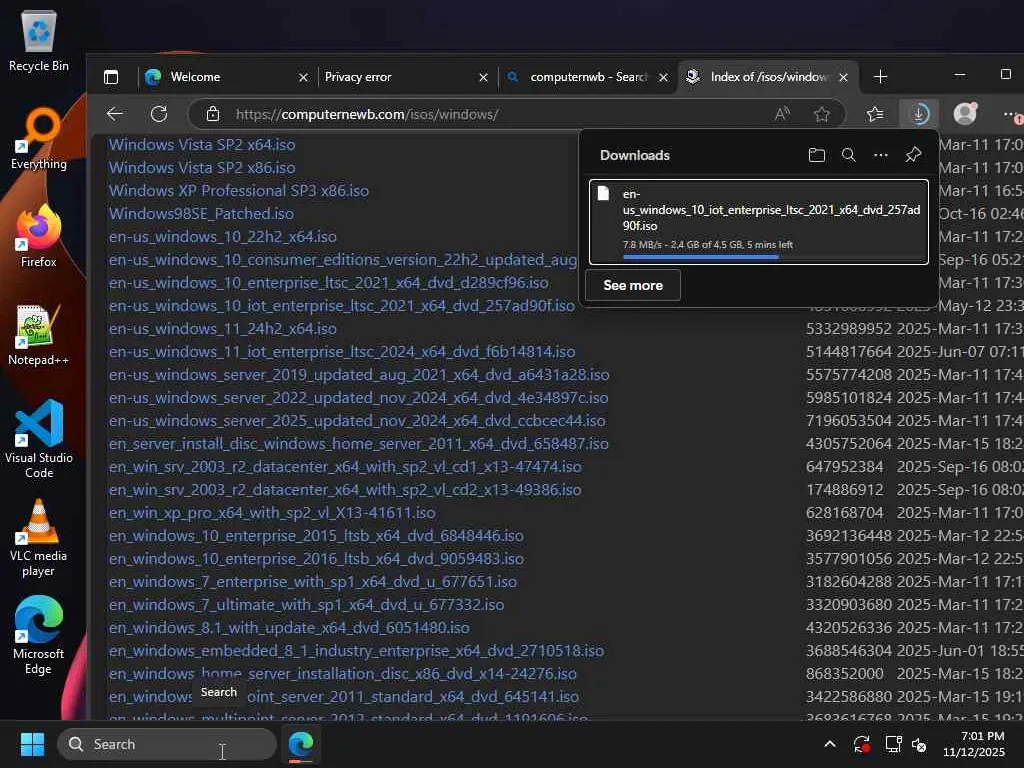The image size is (1024, 768).
Task: Switch to computernwb Search tab
Action: 586,77
